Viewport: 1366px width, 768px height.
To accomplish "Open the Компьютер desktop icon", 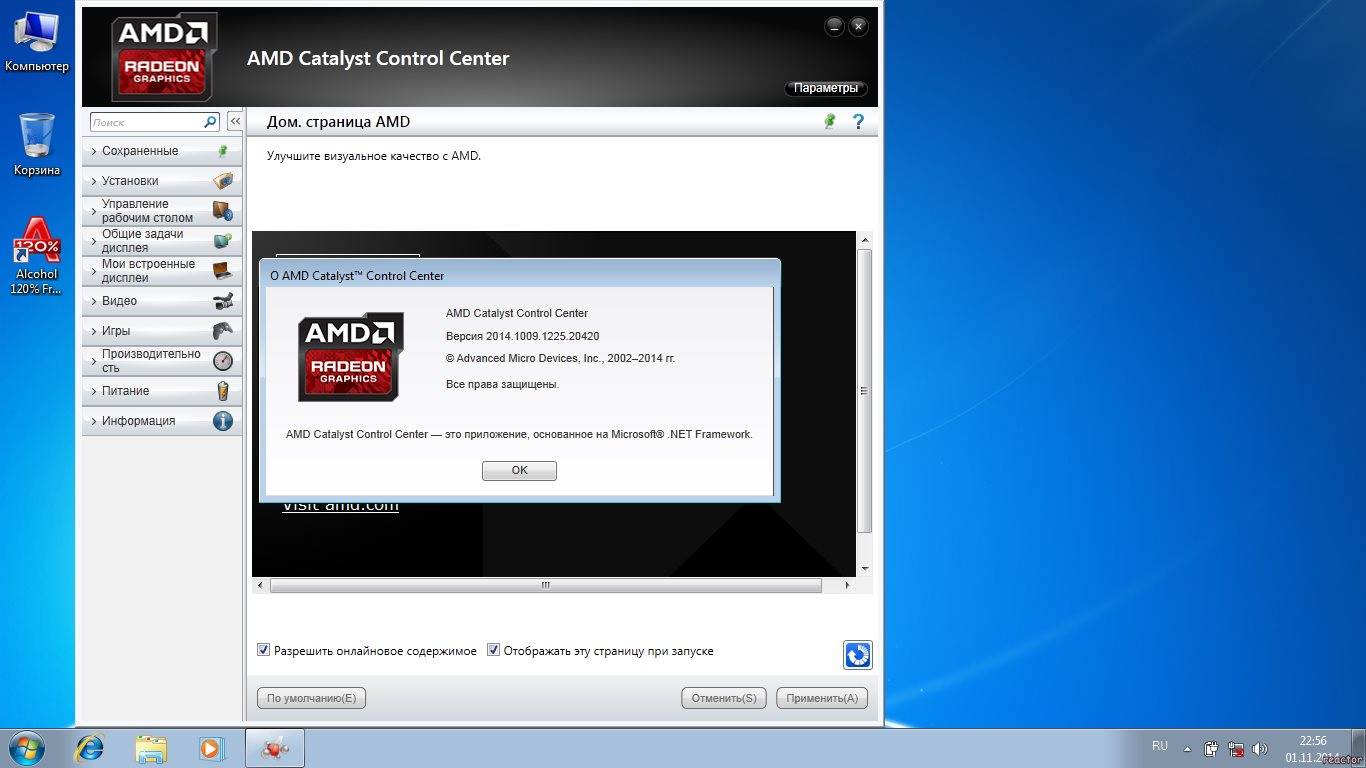I will (x=37, y=42).
